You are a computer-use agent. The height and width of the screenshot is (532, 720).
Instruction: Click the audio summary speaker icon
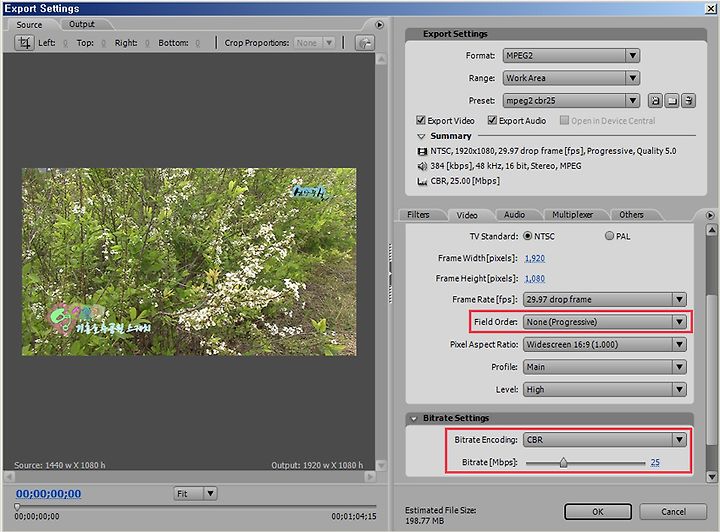422,166
